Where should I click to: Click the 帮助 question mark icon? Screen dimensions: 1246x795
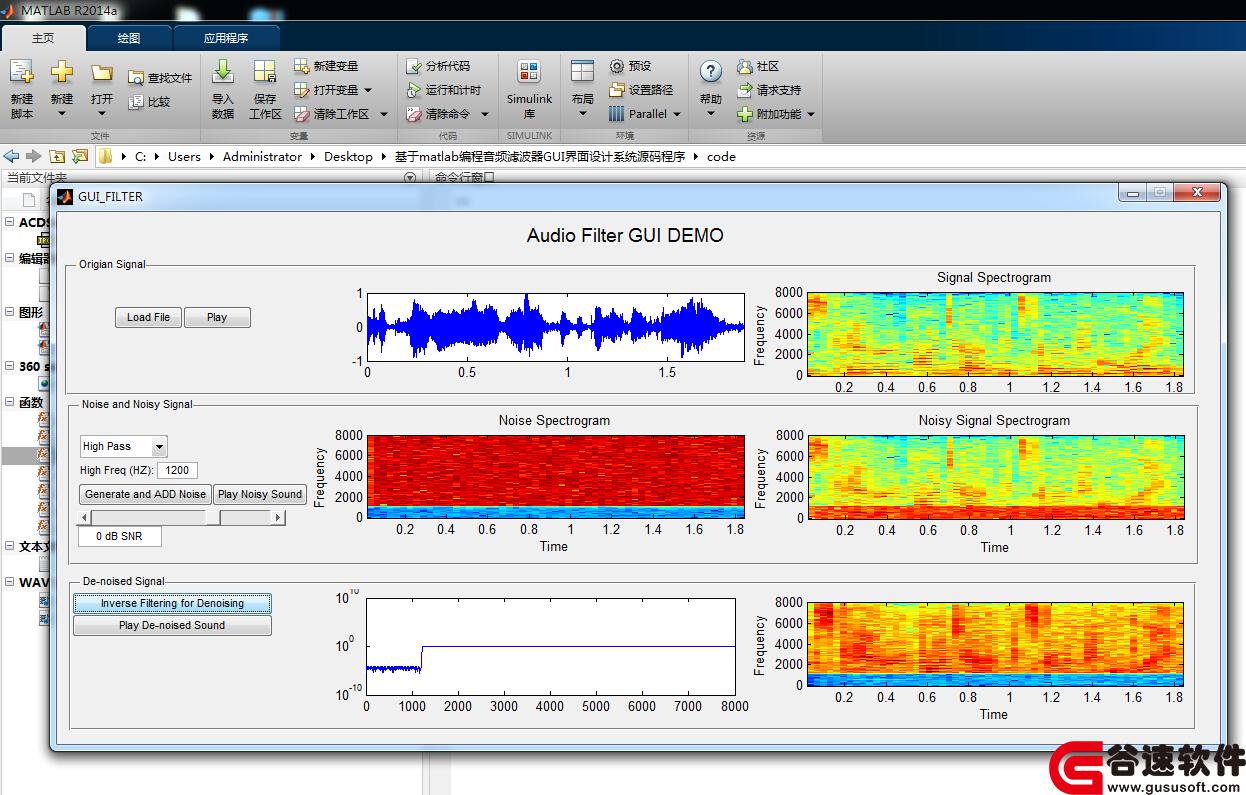711,71
